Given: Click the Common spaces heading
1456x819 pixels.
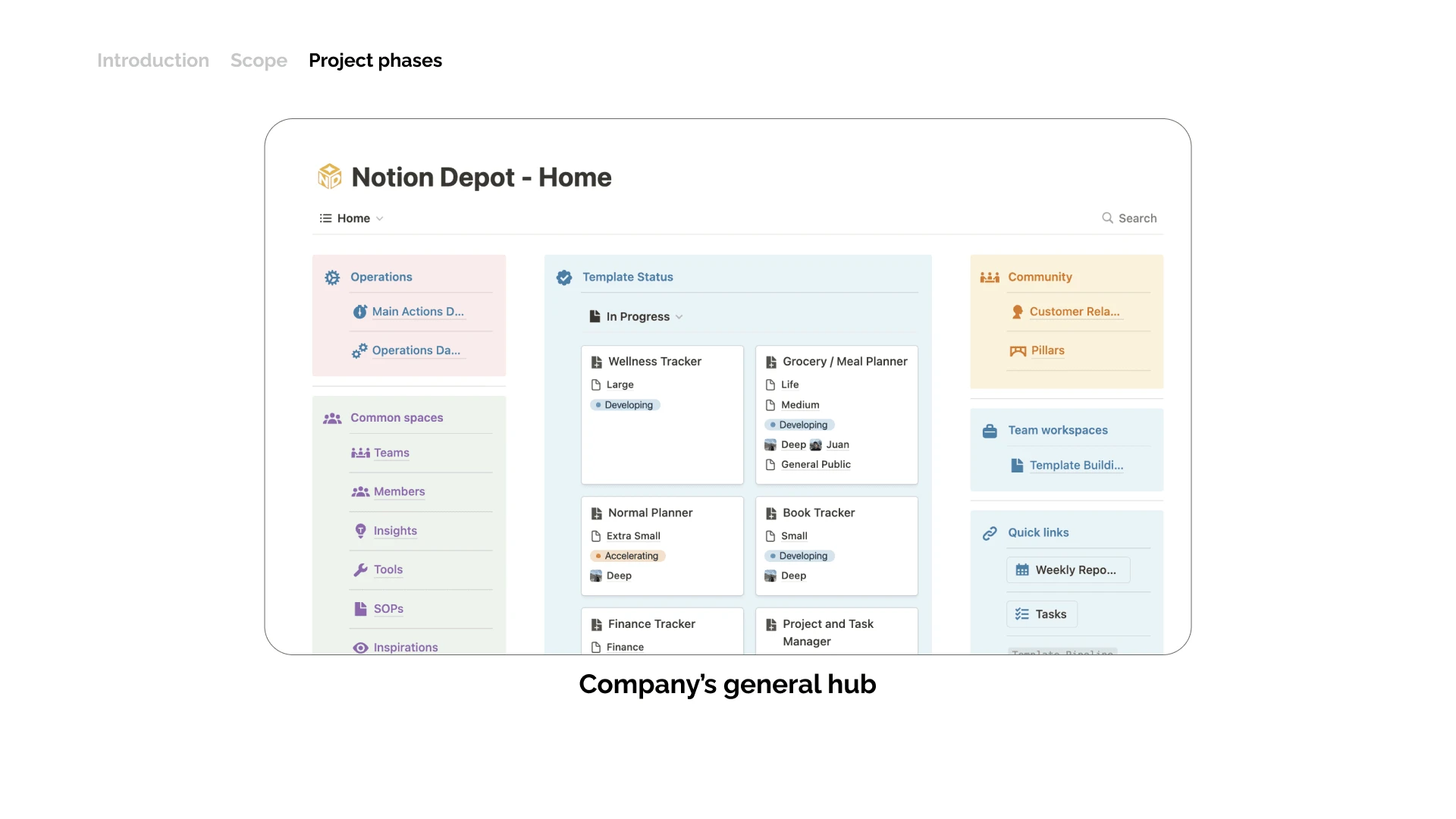Looking at the screenshot, I should coord(397,418).
